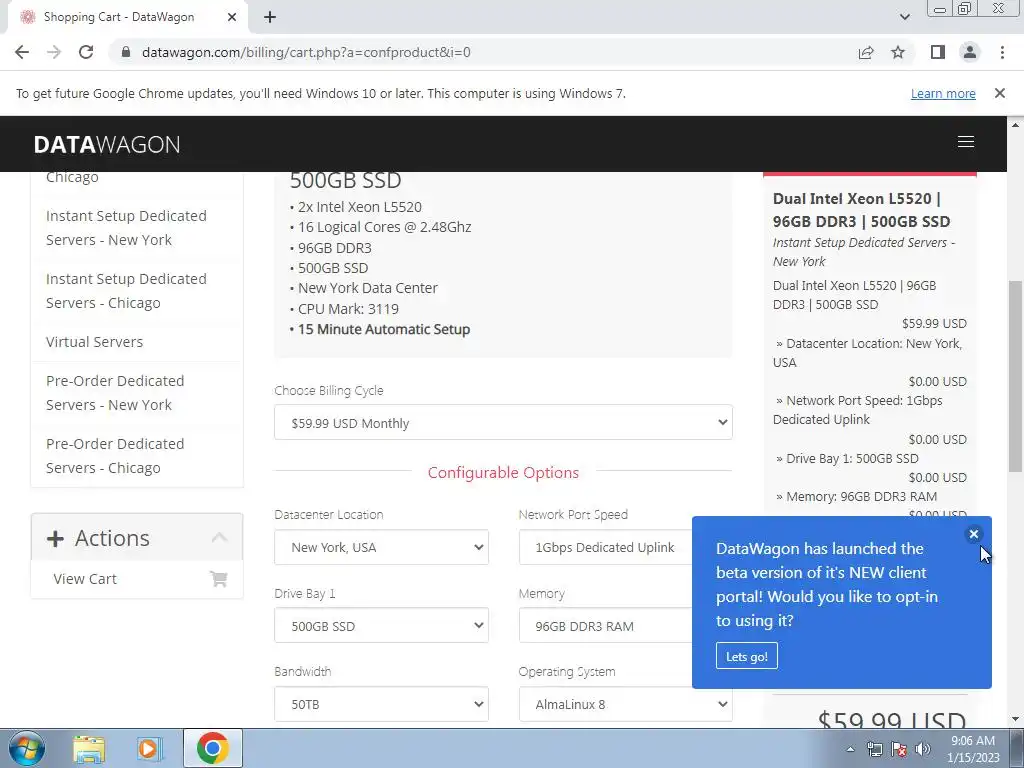Close the blue beta portal popup
Image resolution: width=1024 pixels, height=768 pixels.
click(x=973, y=534)
